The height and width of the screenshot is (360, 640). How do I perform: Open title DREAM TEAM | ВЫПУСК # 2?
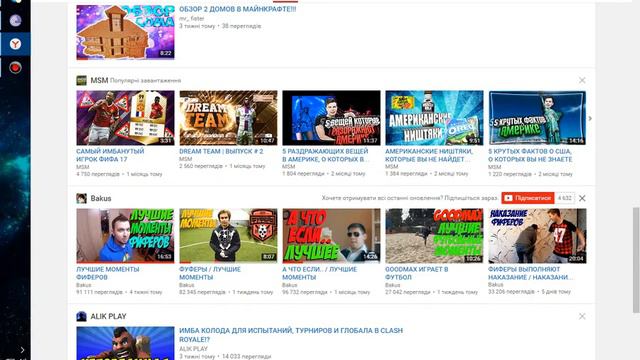click(221, 151)
